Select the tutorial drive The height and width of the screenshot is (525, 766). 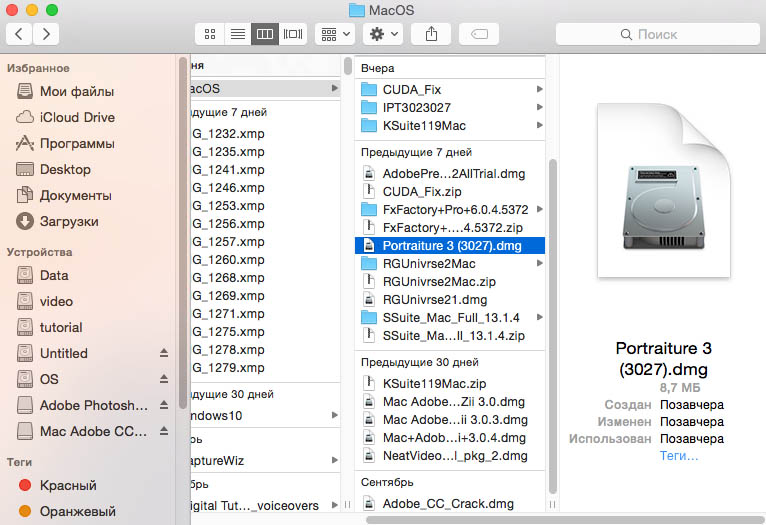pos(61,327)
